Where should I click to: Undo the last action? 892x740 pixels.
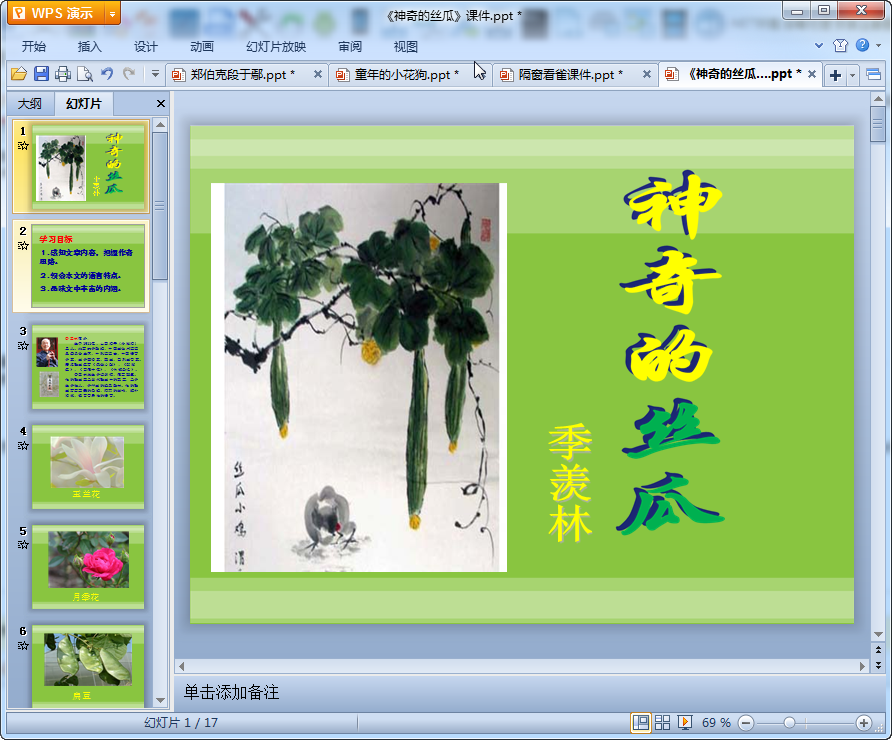pos(107,73)
